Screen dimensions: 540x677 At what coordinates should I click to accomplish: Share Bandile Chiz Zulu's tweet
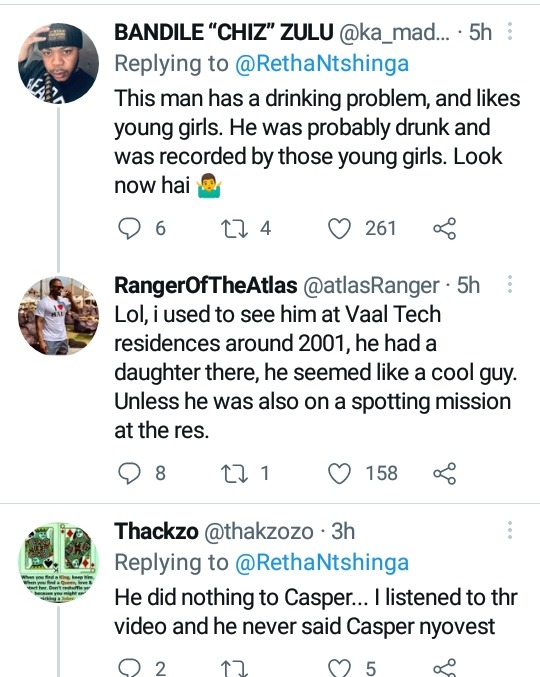[x=445, y=229]
